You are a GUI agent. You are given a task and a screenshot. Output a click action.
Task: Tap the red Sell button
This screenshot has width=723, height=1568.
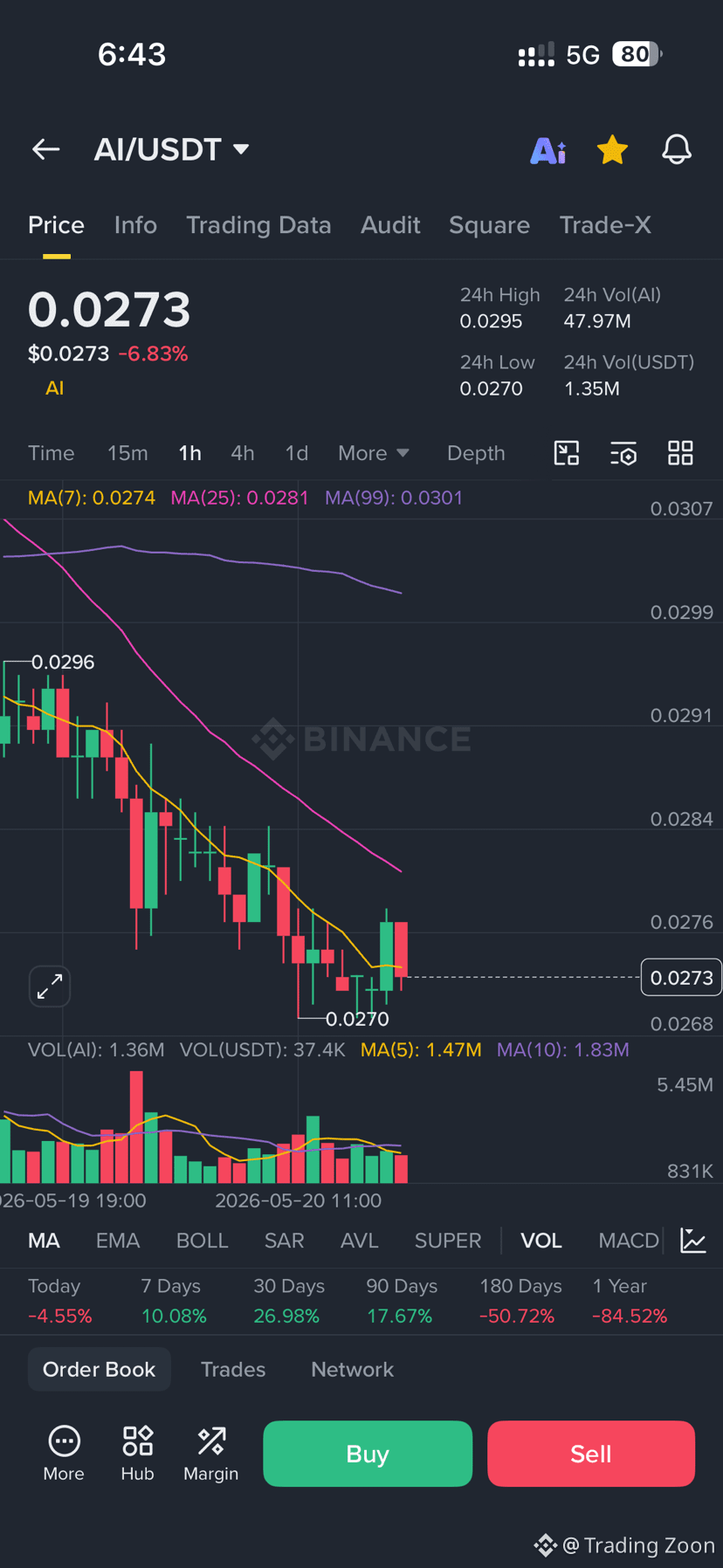pyautogui.click(x=591, y=1454)
